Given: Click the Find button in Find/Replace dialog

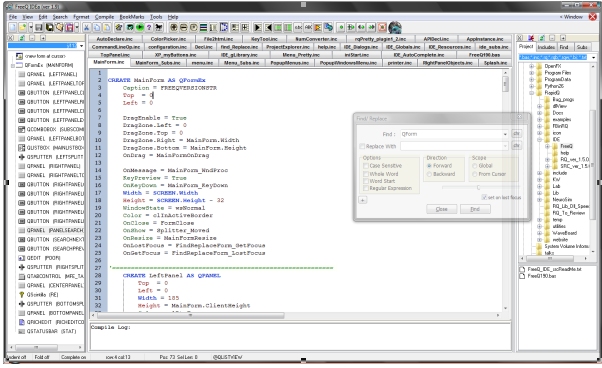Looking at the screenshot, I should click(475, 209).
